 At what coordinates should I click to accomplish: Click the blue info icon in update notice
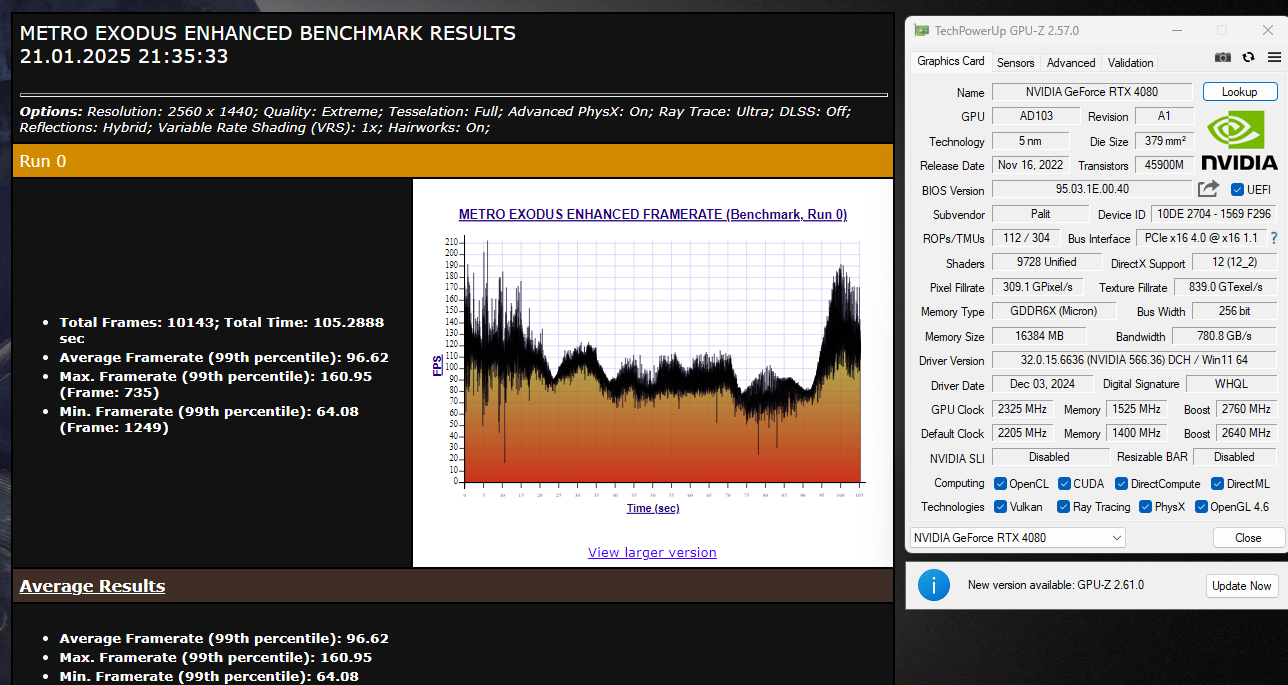click(x=933, y=585)
